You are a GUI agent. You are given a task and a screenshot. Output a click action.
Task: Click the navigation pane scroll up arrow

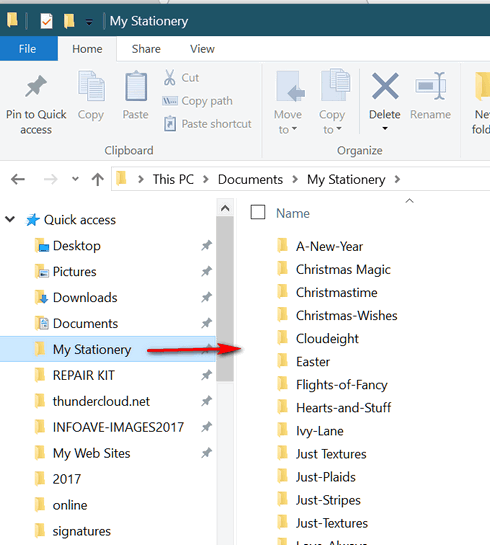pos(225,208)
